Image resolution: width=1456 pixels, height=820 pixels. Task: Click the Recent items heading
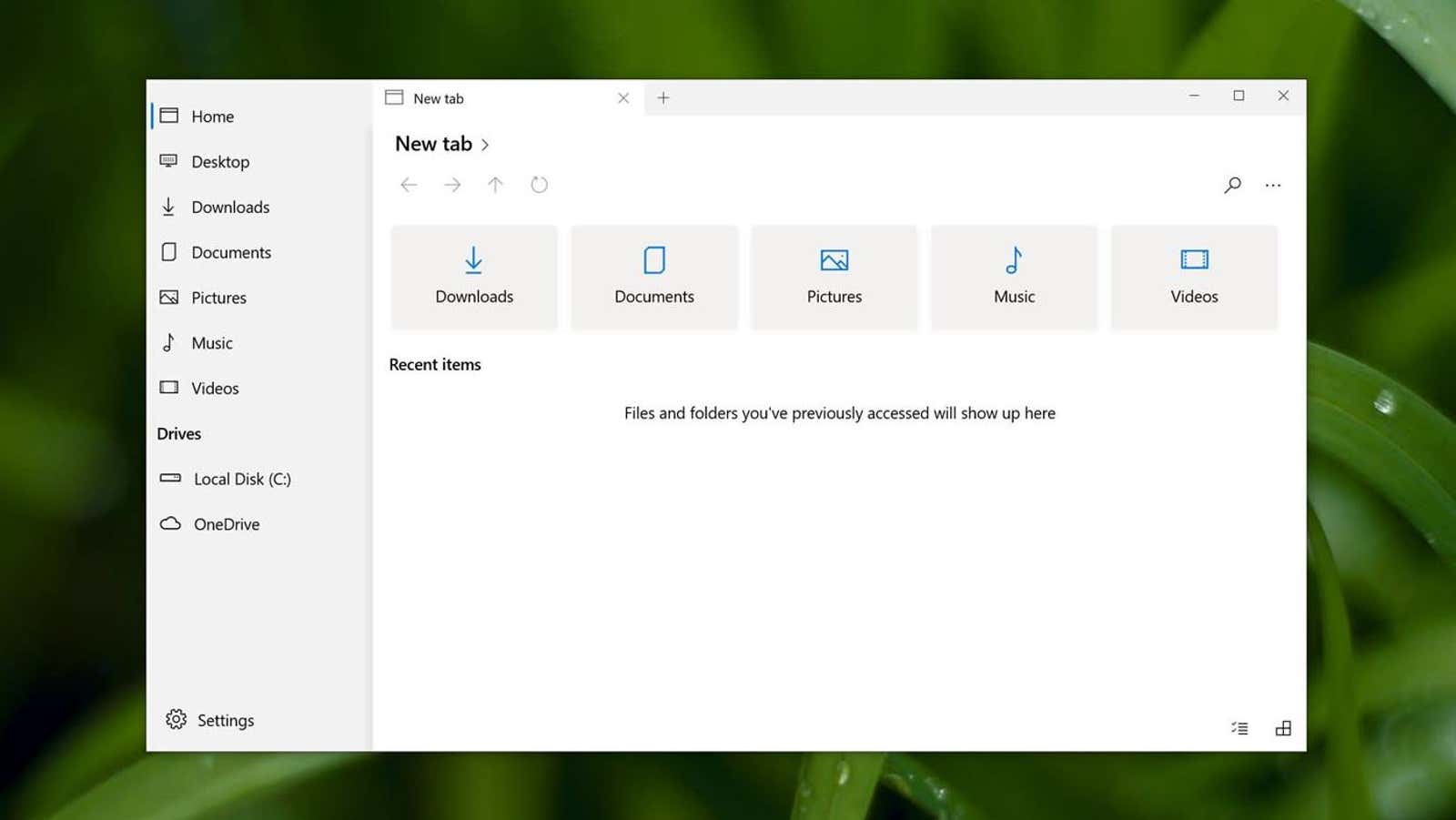coord(435,365)
